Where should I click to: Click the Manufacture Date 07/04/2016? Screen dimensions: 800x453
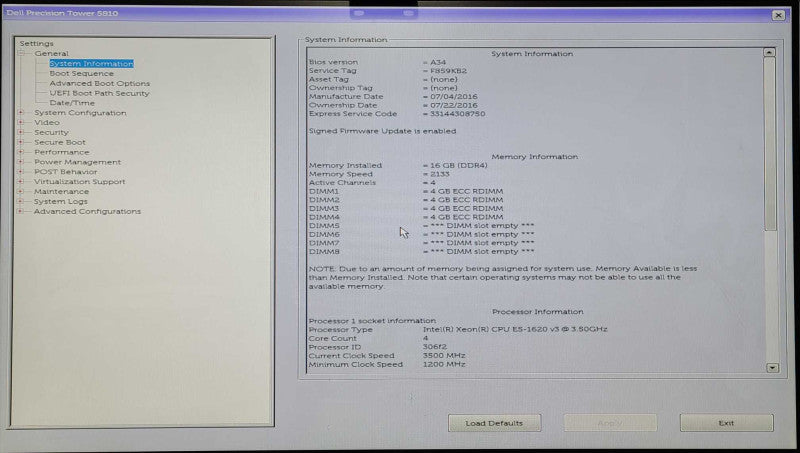(x=454, y=96)
